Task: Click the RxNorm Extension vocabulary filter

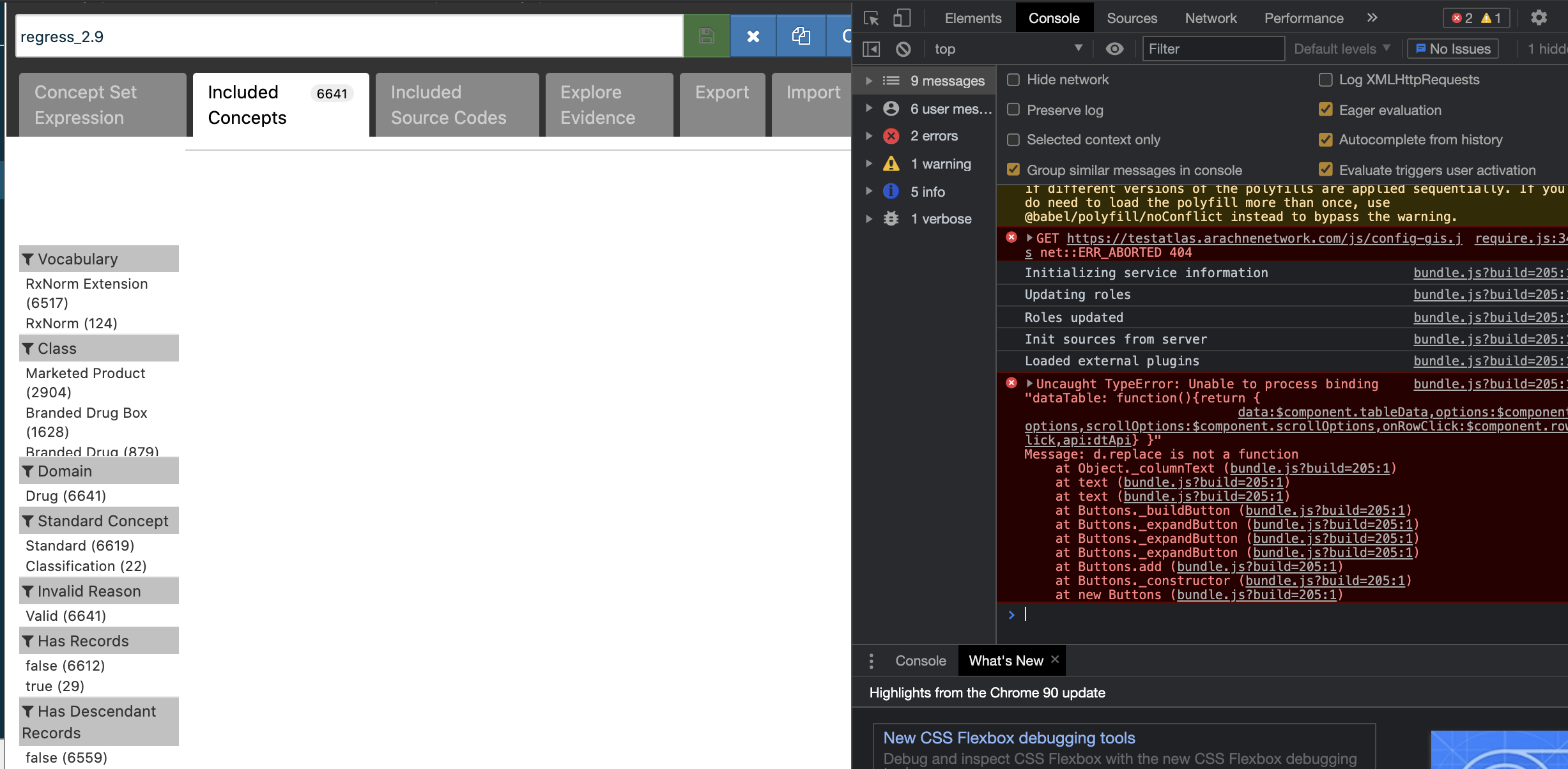Action: [x=87, y=293]
